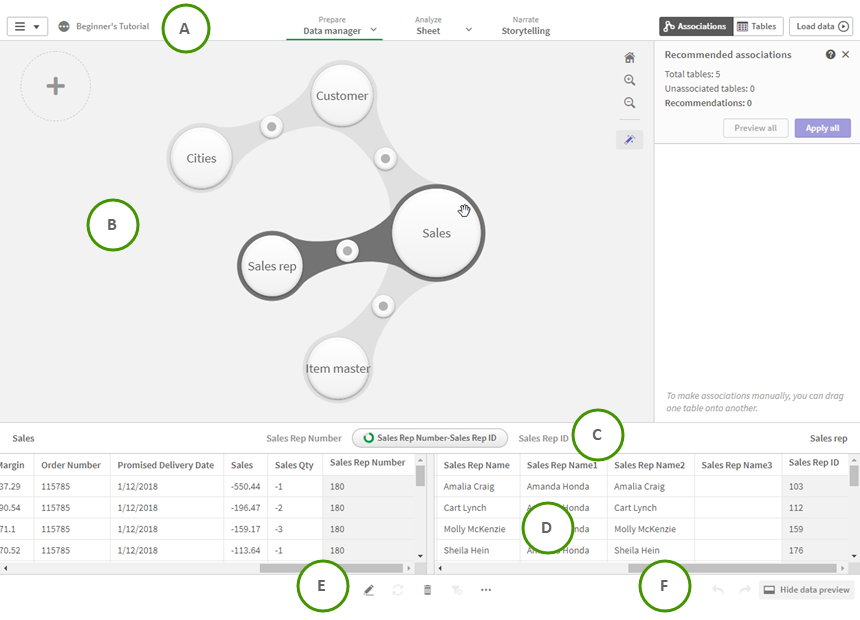Toggle the recommendations magic wand tool
Image resolution: width=860 pixels, height=620 pixels.
[630, 139]
